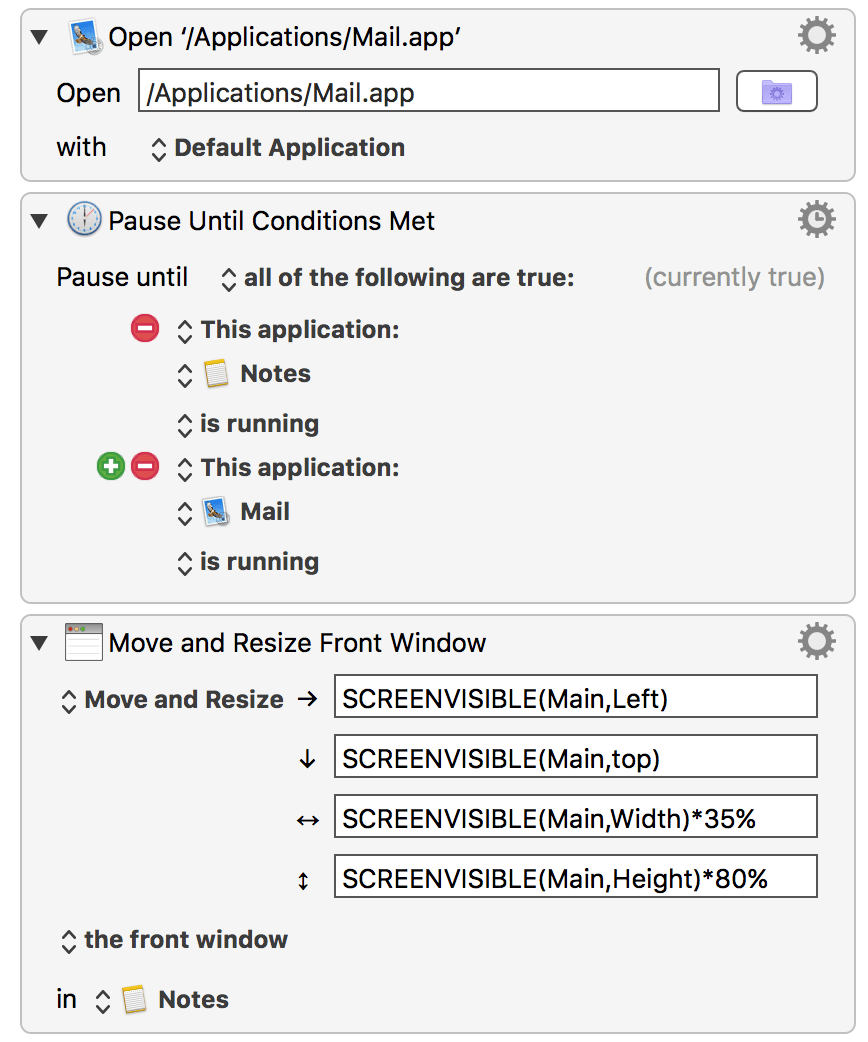Click the clock icon of Pause Until action

pos(84,220)
